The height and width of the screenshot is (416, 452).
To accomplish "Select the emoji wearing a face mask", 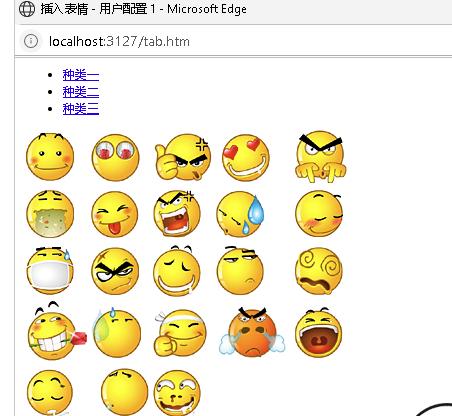I will point(50,271).
